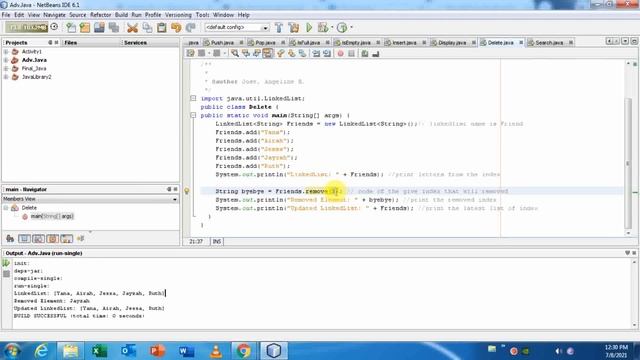Start macro recording with the red circle

[x=340, y=53]
